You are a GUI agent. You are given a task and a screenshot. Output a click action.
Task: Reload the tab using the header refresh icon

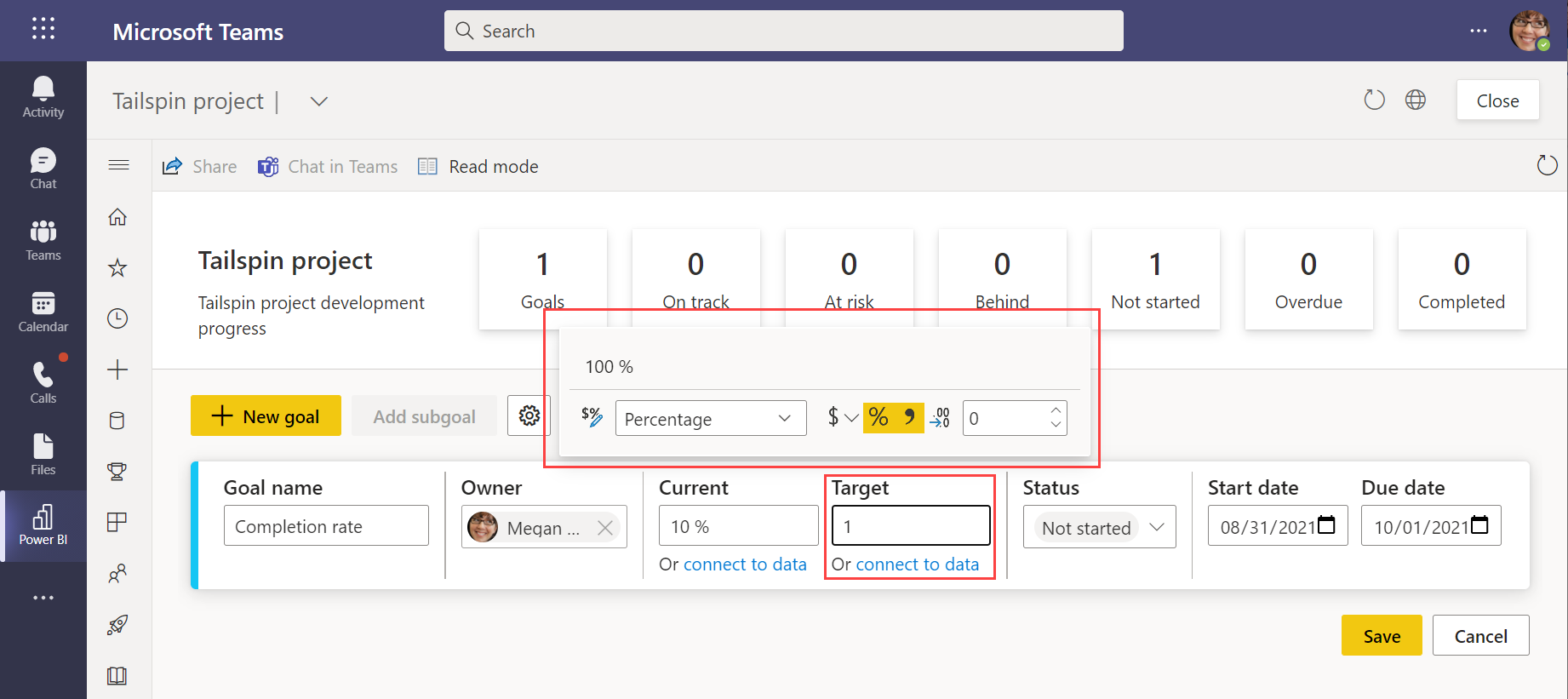point(1374,100)
